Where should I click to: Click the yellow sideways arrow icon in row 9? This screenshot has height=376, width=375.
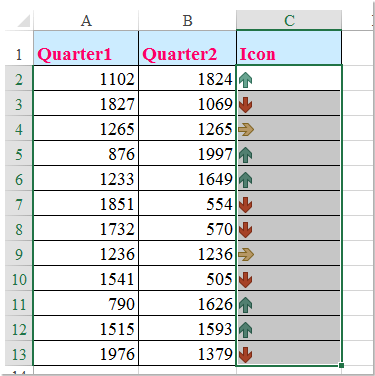click(x=246, y=255)
